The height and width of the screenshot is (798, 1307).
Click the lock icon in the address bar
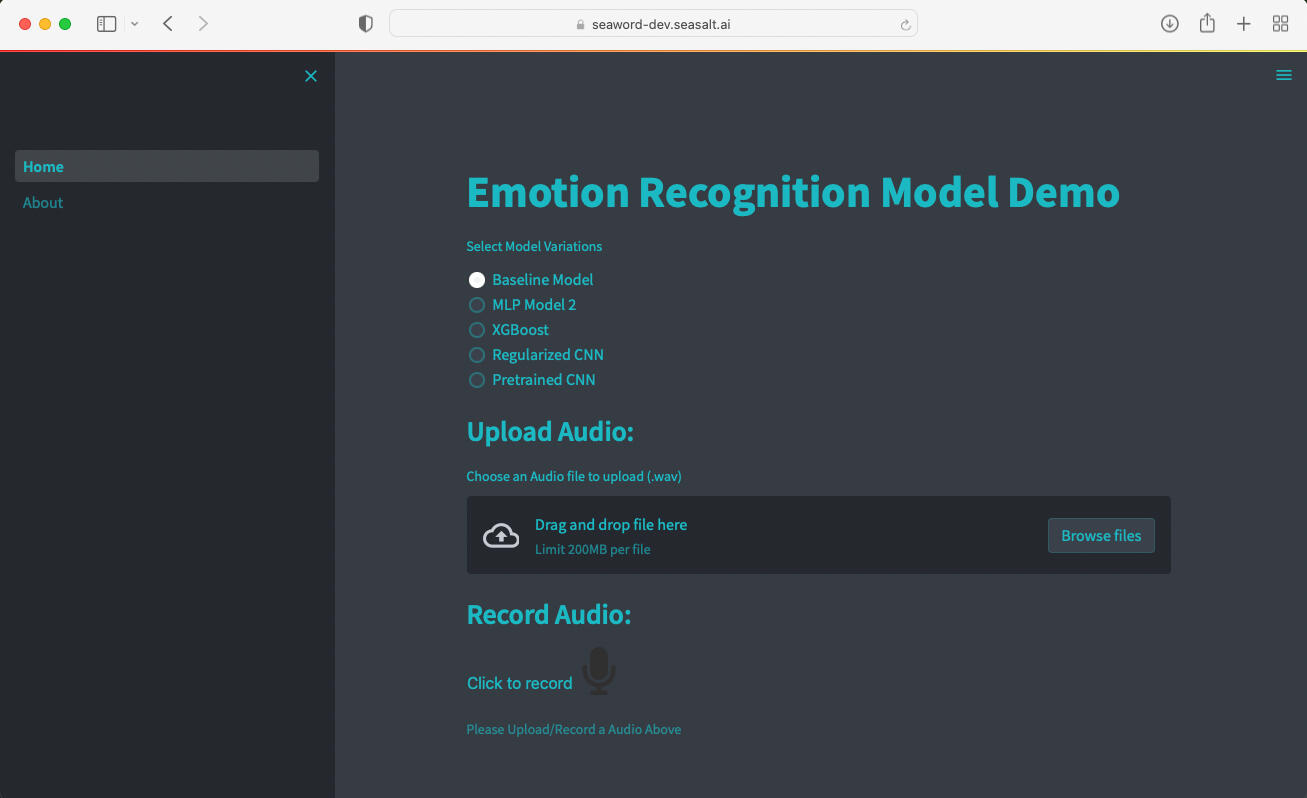(580, 25)
